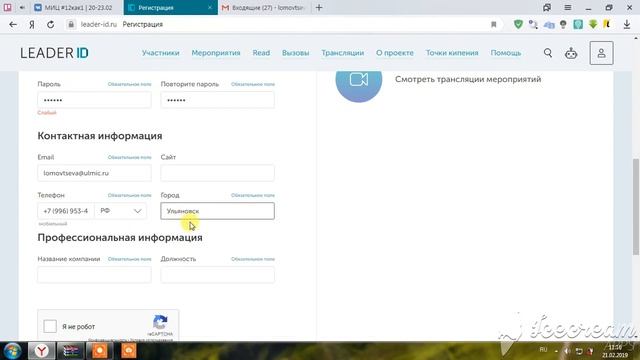Open the user profile icon

point(601,53)
